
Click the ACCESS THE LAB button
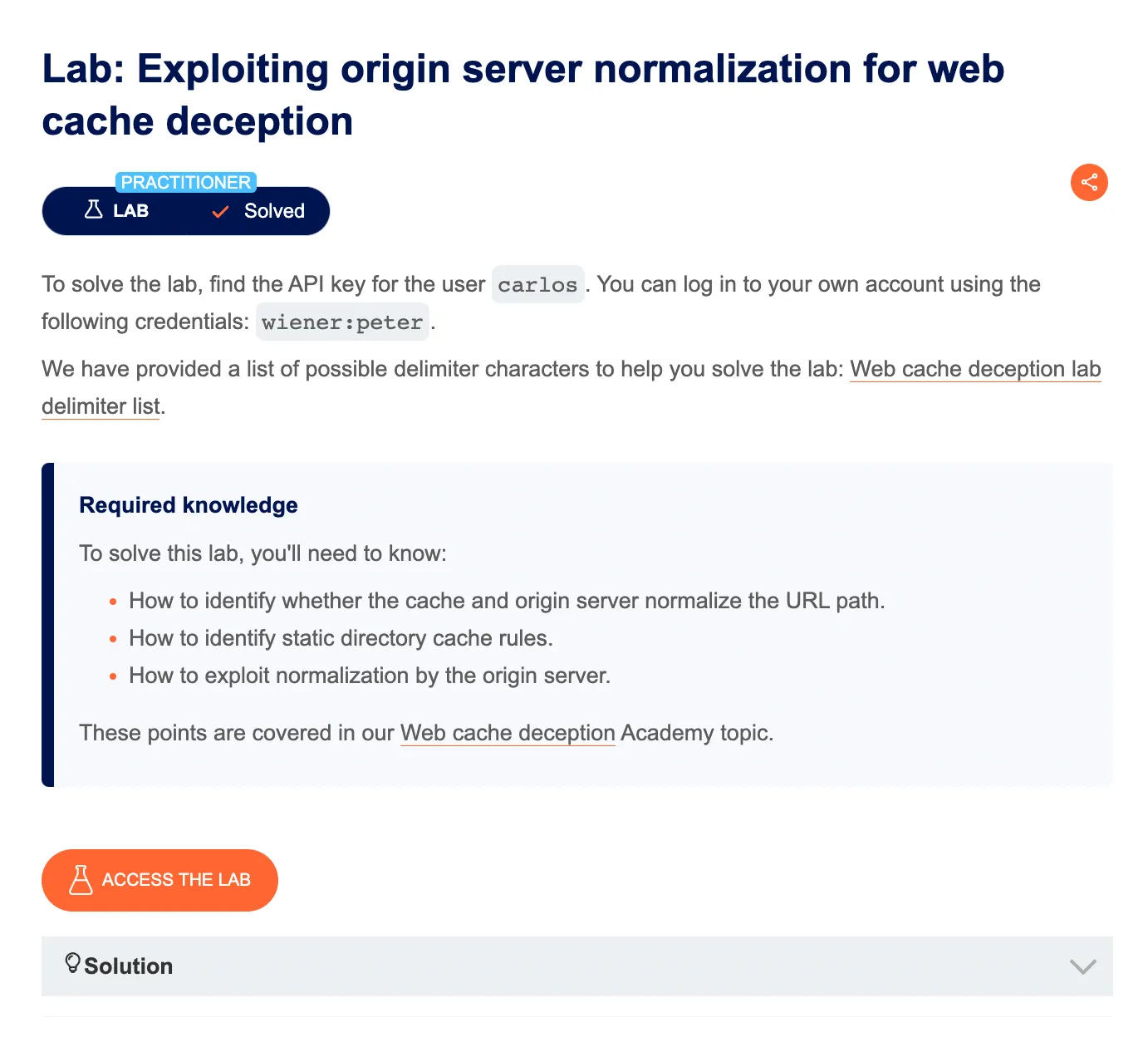click(x=159, y=880)
